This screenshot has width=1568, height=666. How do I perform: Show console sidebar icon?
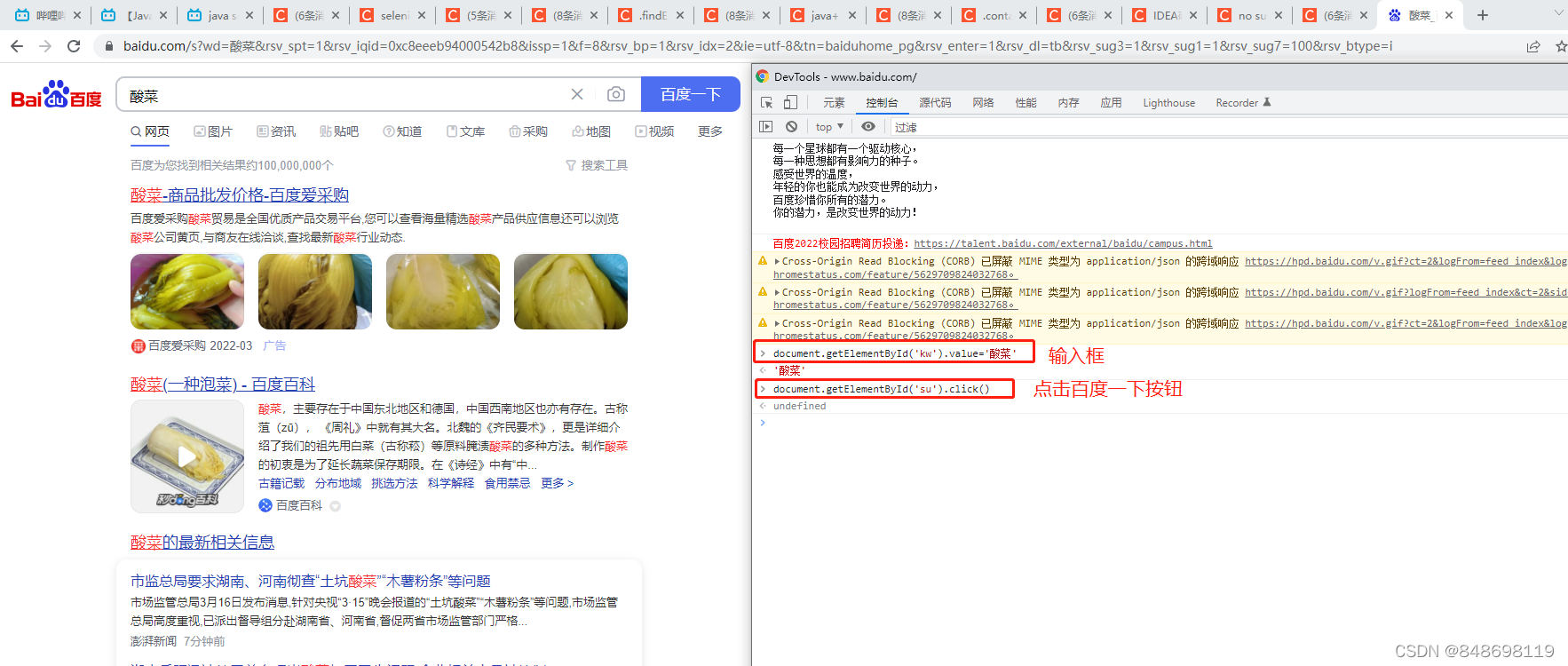766,127
